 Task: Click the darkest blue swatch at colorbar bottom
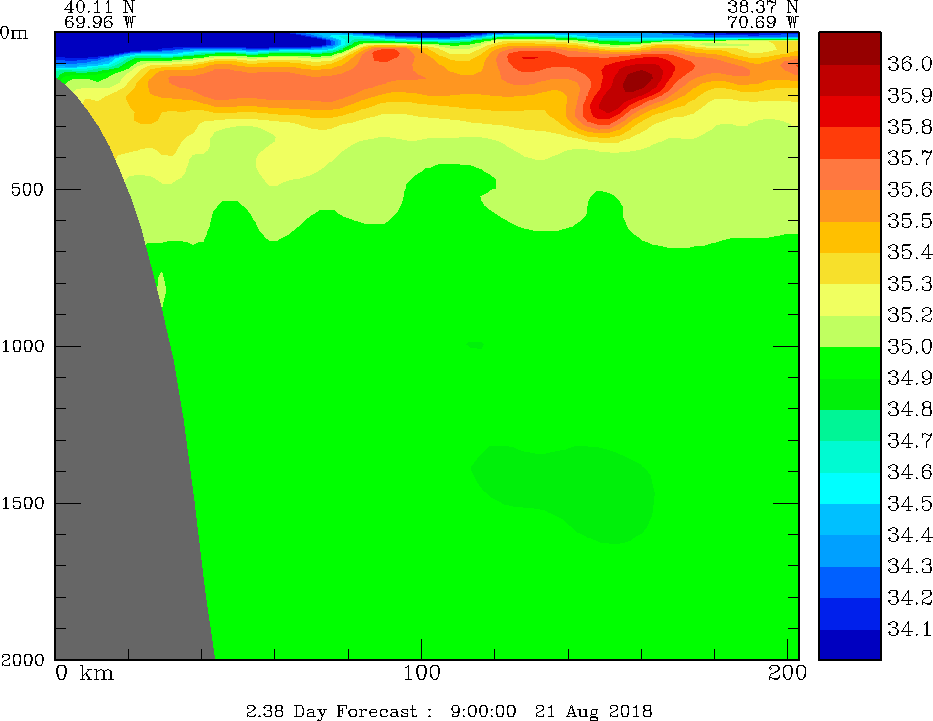(x=850, y=644)
